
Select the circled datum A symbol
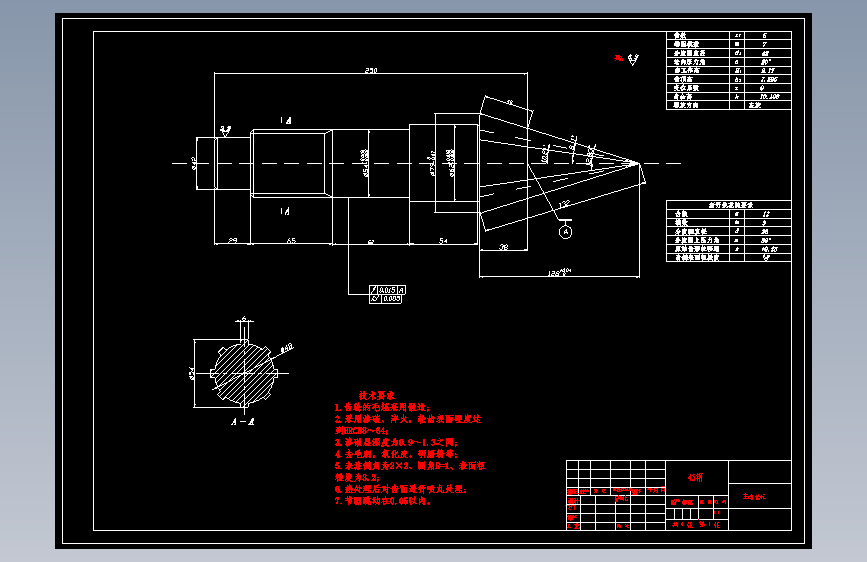tap(565, 232)
